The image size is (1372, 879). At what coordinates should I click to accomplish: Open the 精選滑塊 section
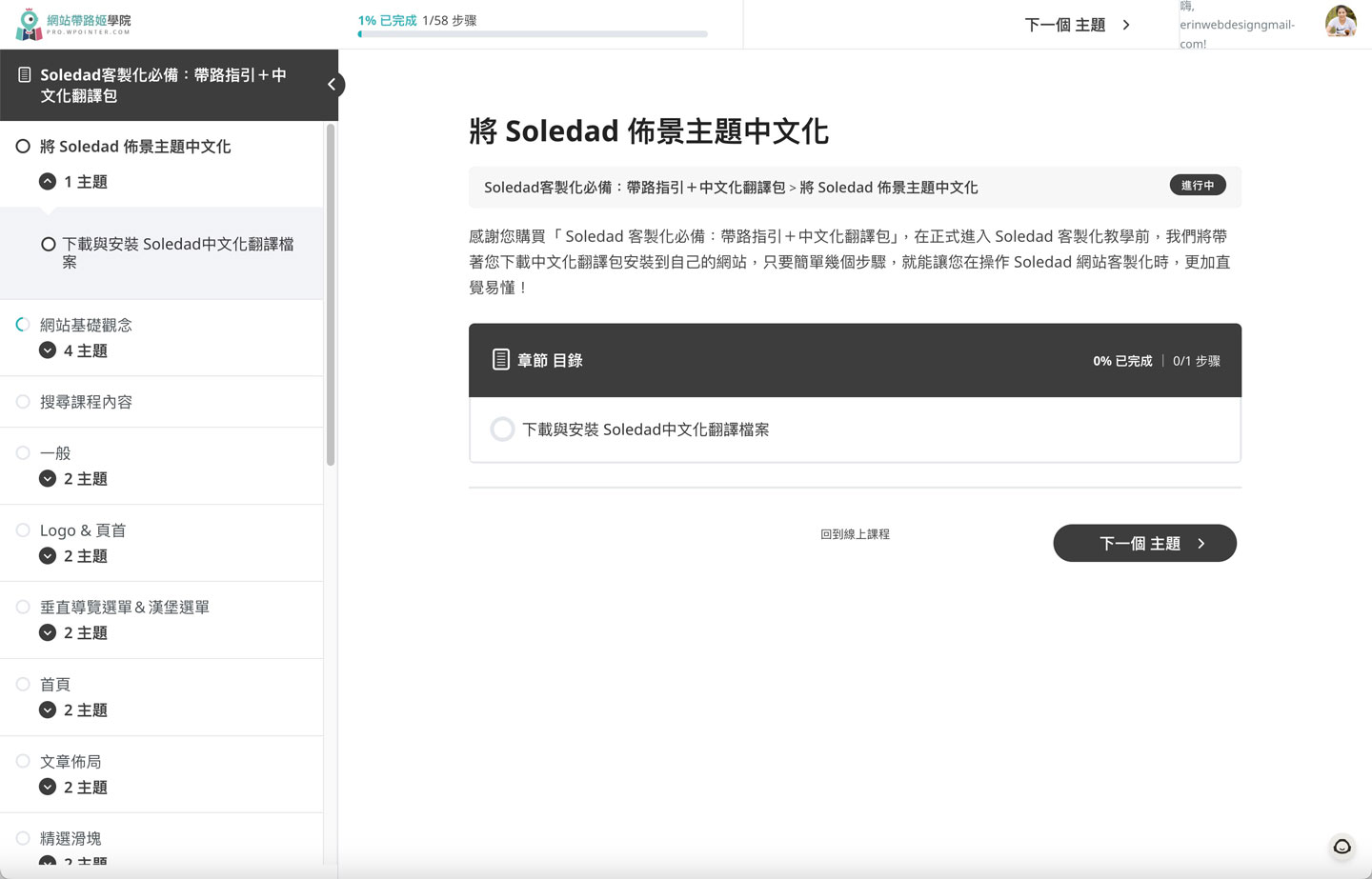(71, 838)
